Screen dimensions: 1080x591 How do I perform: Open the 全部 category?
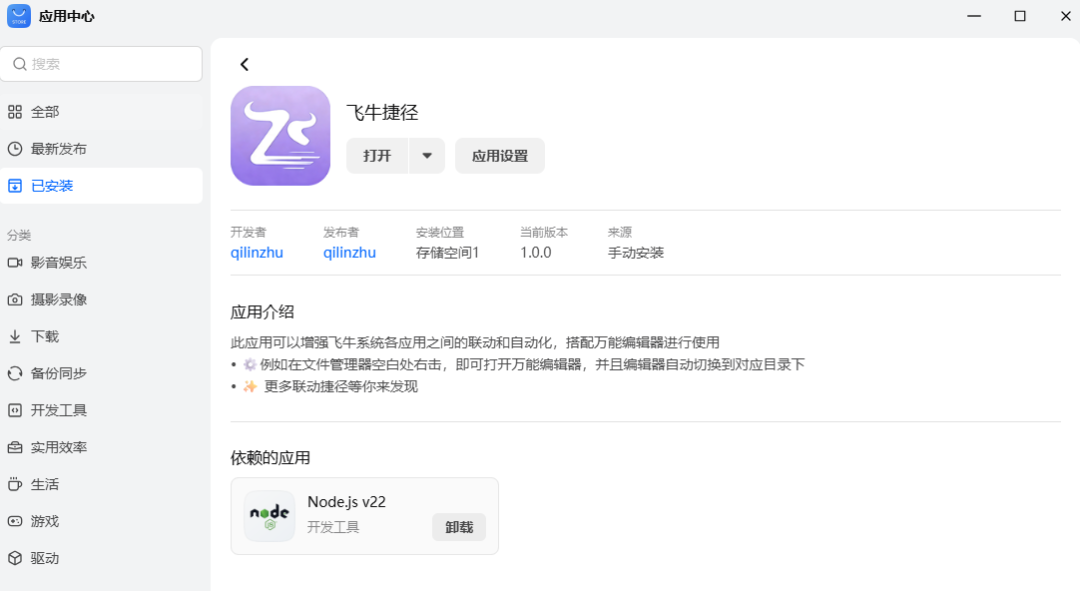click(x=101, y=112)
